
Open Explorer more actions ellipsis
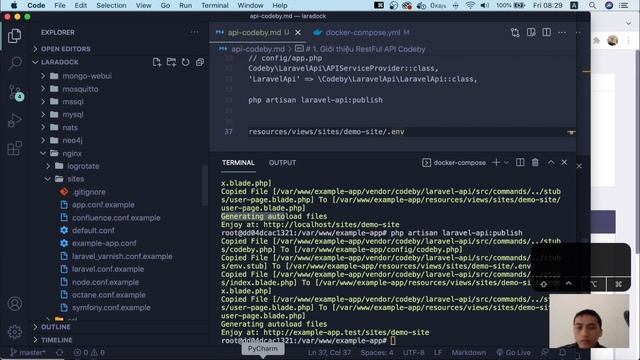pyautogui.click(x=194, y=32)
